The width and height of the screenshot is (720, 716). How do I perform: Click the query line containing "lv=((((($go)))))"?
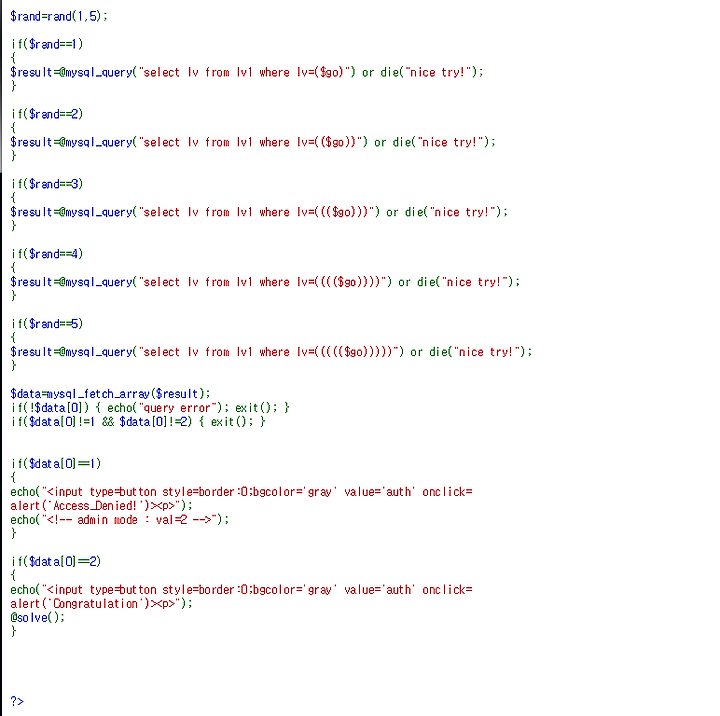[271, 352]
